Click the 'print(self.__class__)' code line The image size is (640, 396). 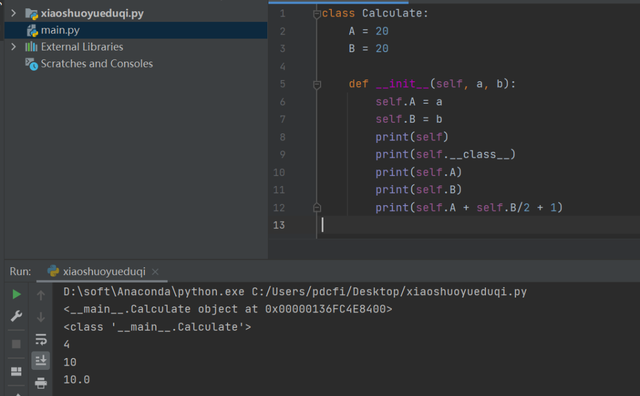445,155
